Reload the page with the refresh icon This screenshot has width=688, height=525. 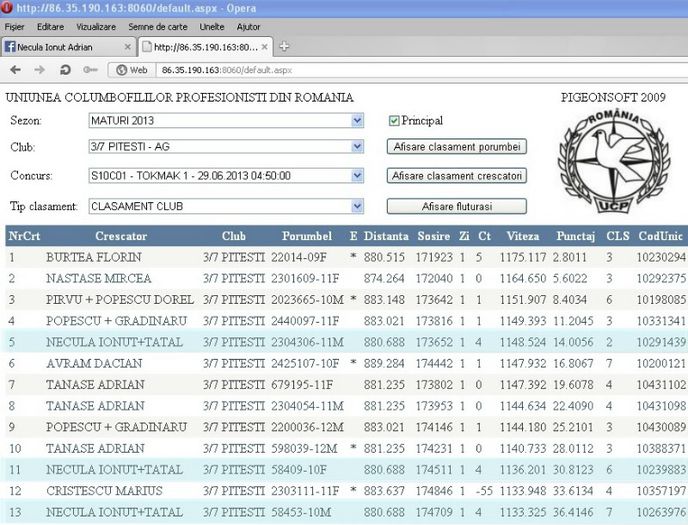pyautogui.click(x=65, y=70)
